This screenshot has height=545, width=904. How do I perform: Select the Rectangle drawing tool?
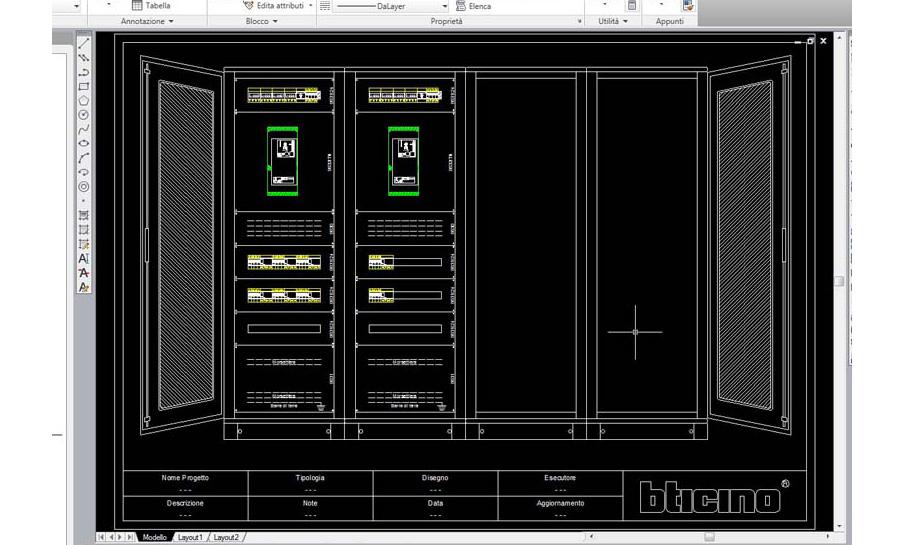84,86
